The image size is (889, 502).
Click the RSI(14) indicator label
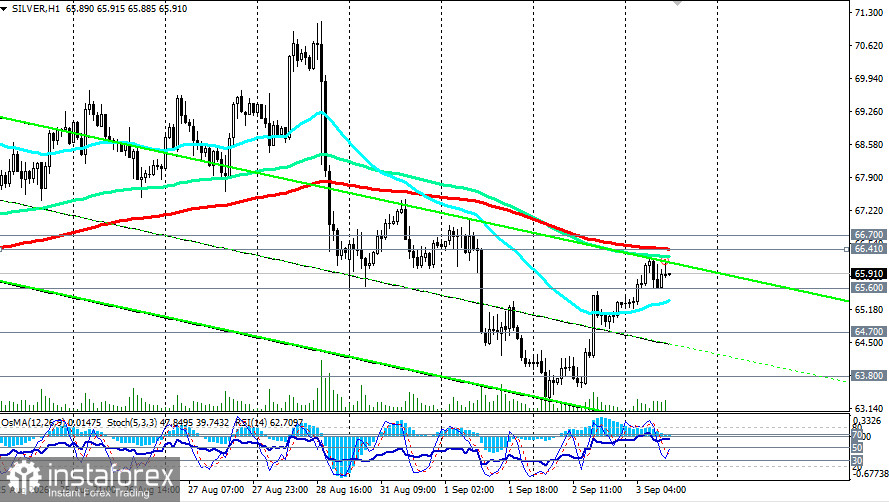click(252, 423)
